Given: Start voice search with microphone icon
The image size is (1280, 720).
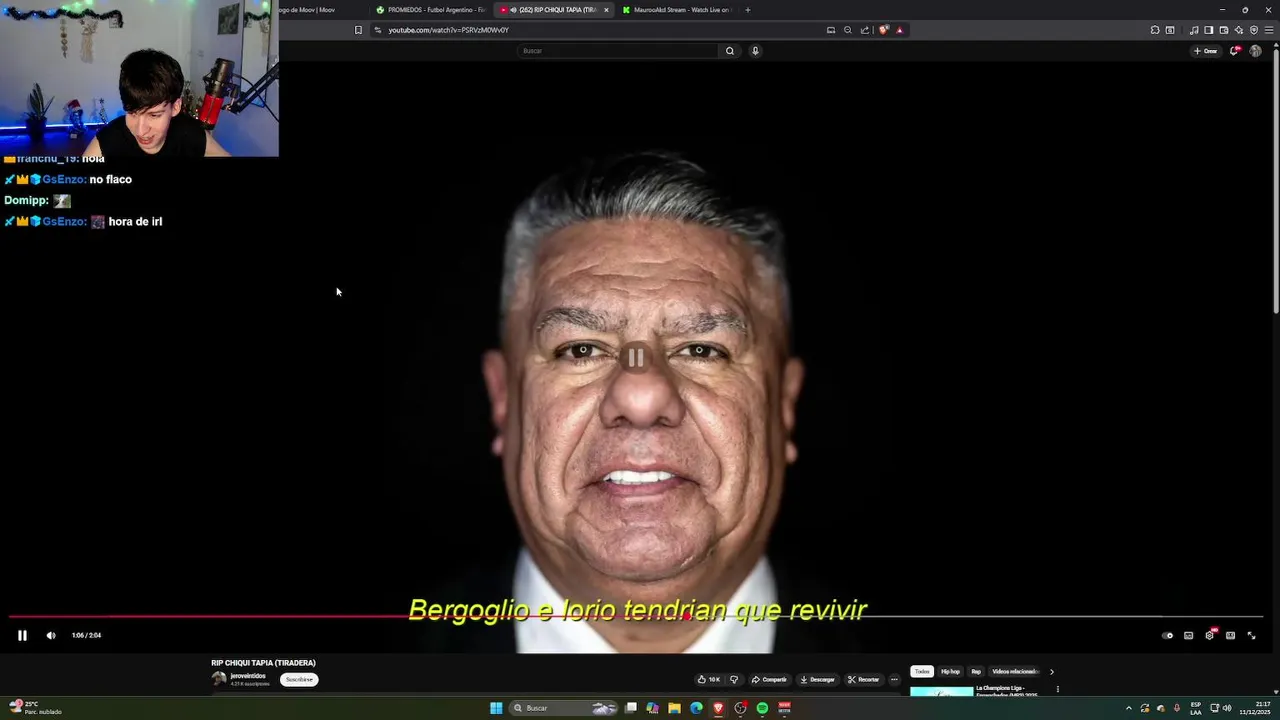Looking at the screenshot, I should point(755,50).
